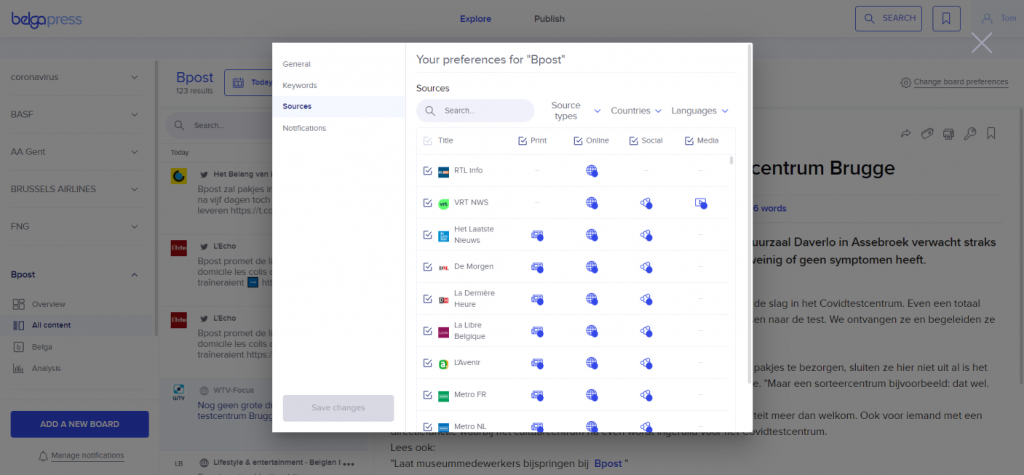Open Manage notifications link
The height and width of the screenshot is (475, 1024).
click(87, 455)
